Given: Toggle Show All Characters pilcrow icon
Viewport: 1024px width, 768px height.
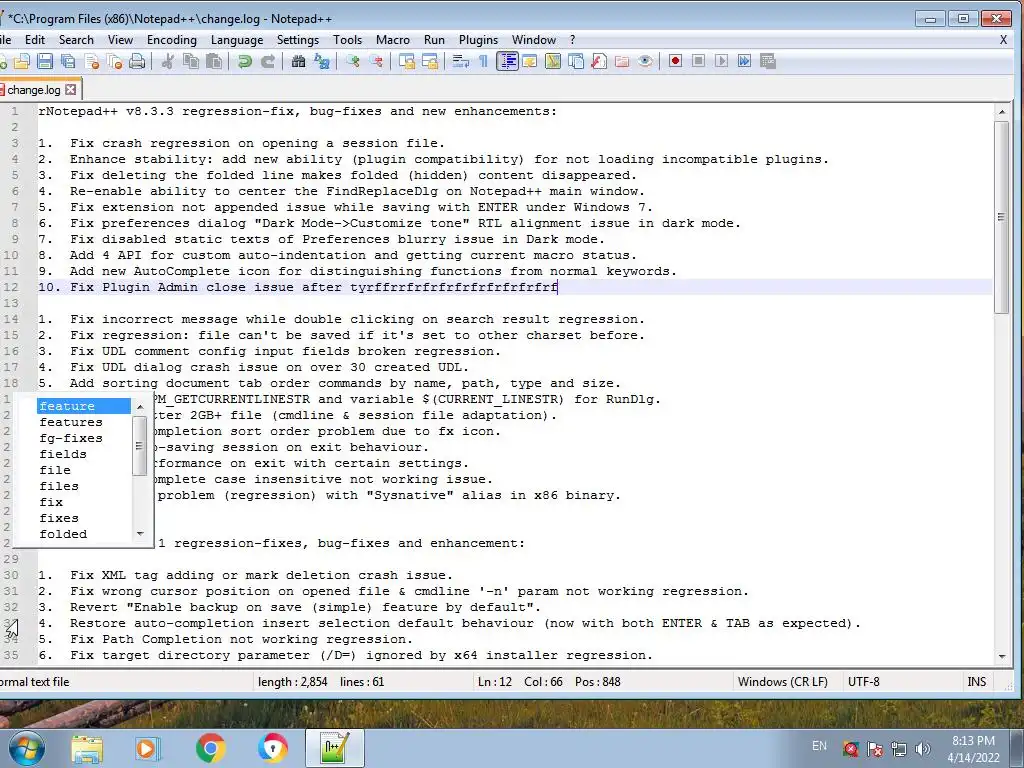Looking at the screenshot, I should [483, 61].
